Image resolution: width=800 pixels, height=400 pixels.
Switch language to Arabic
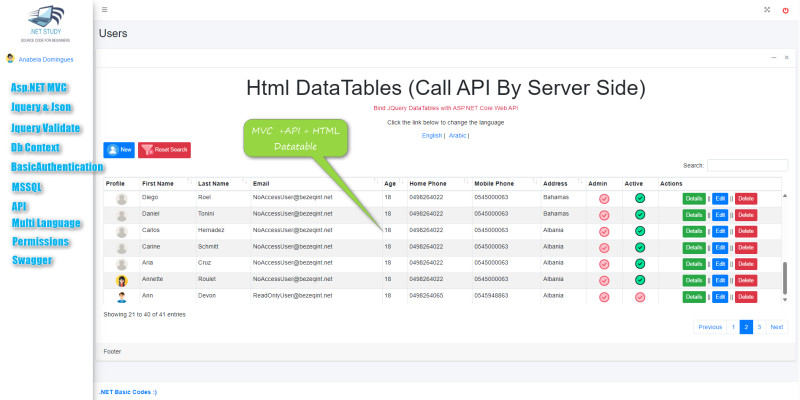click(458, 135)
